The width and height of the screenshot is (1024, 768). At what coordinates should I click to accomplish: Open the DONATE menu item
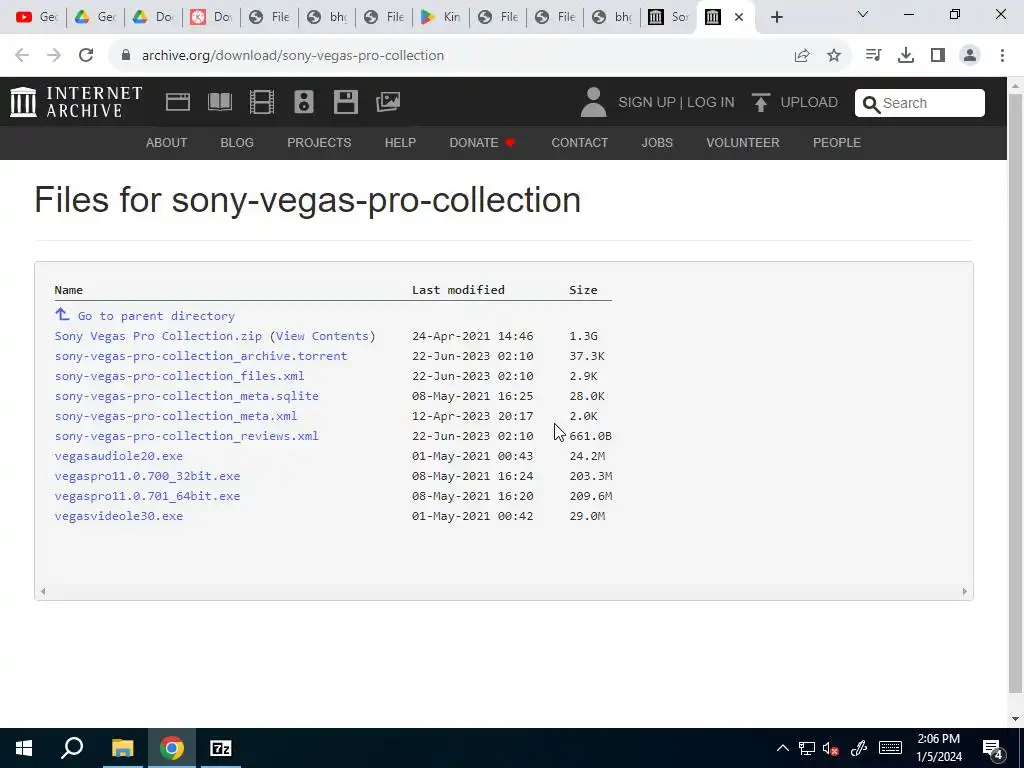point(482,142)
